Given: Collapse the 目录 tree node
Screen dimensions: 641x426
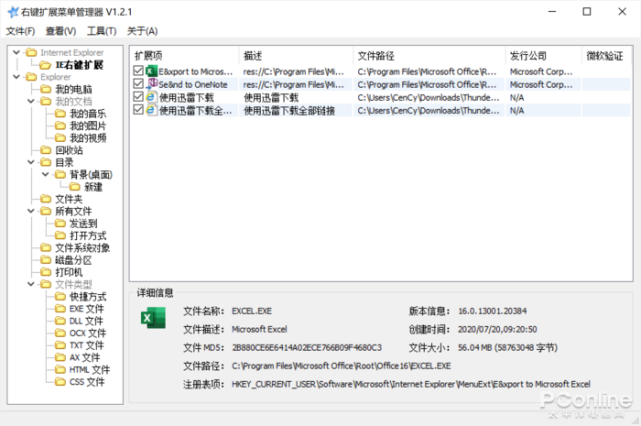Looking at the screenshot, I should (x=31, y=162).
